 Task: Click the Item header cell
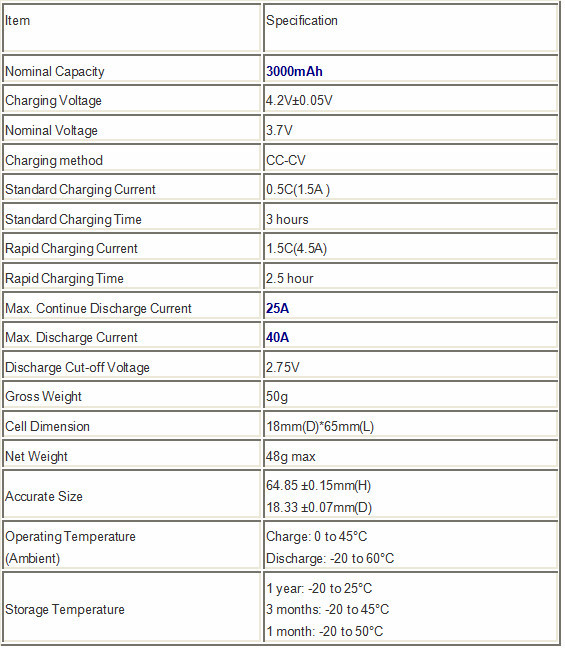point(131,28)
